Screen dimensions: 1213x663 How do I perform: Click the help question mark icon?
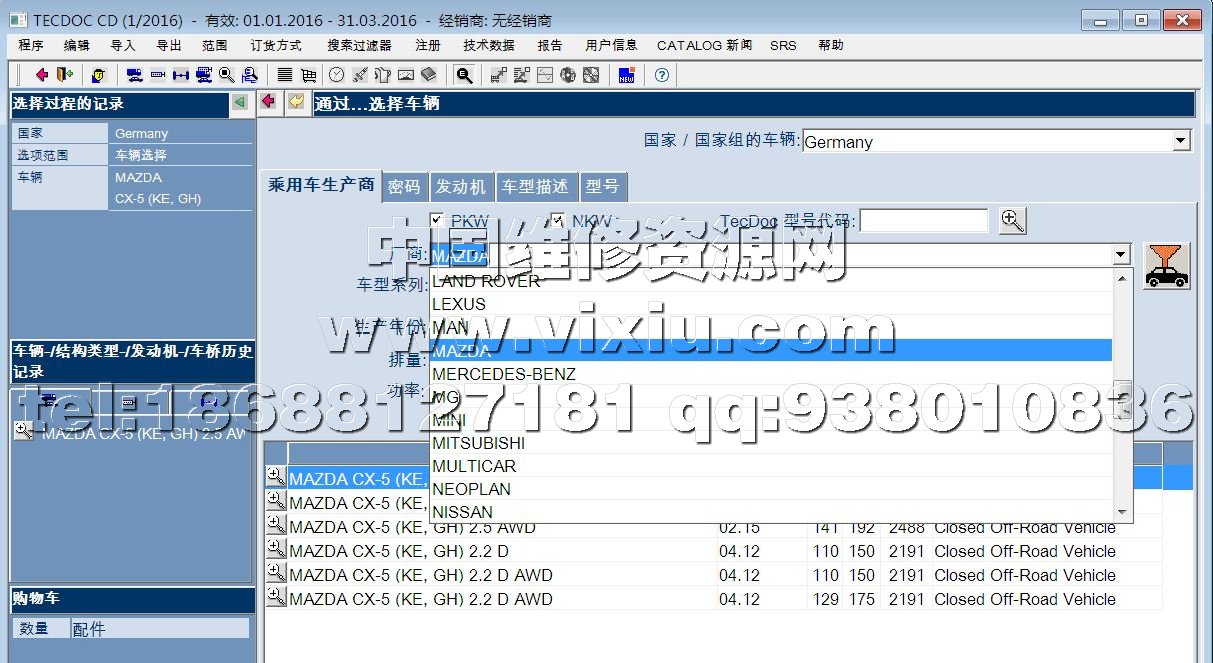(661, 75)
